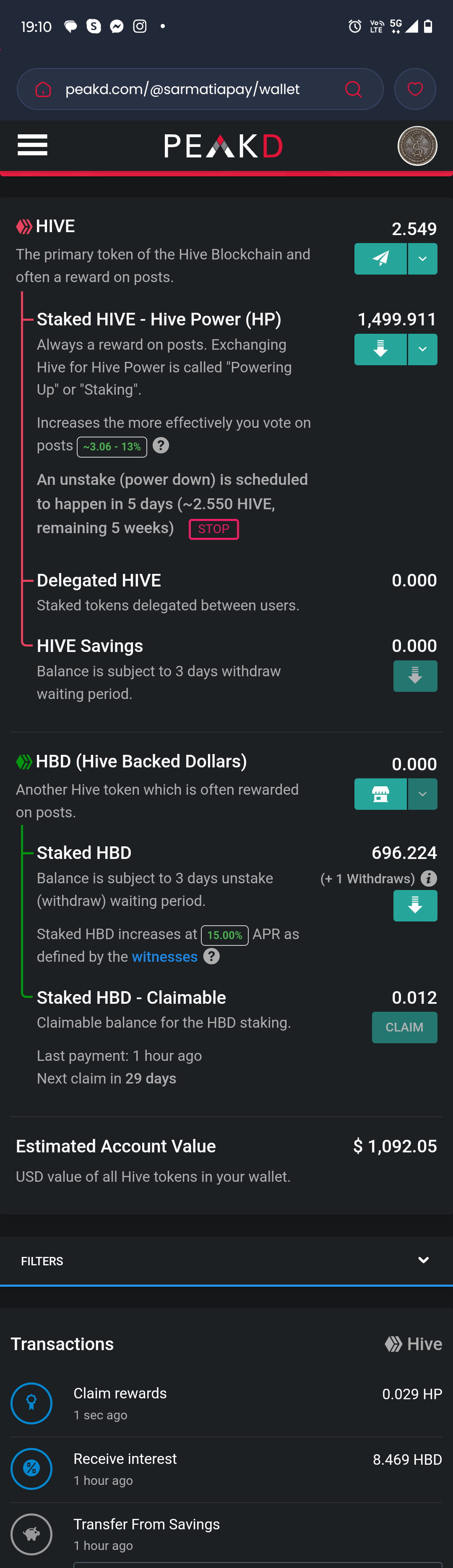
Task: Claim the staked HBD interest
Action: click(x=404, y=1027)
